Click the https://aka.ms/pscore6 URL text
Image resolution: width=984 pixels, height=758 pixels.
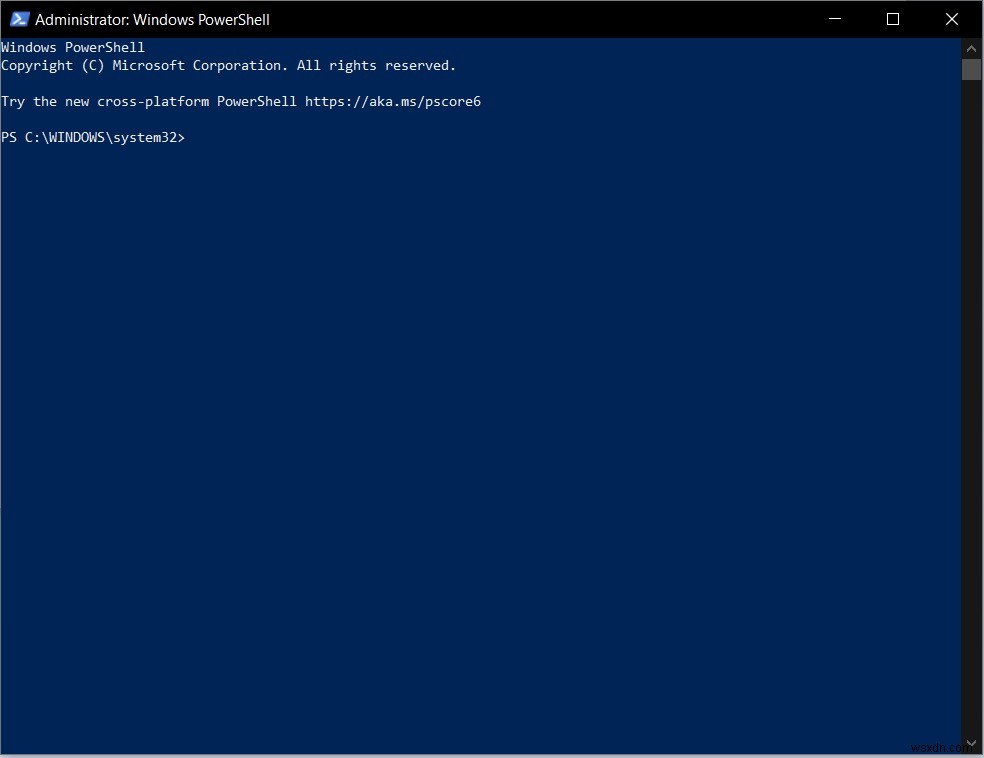coord(393,102)
